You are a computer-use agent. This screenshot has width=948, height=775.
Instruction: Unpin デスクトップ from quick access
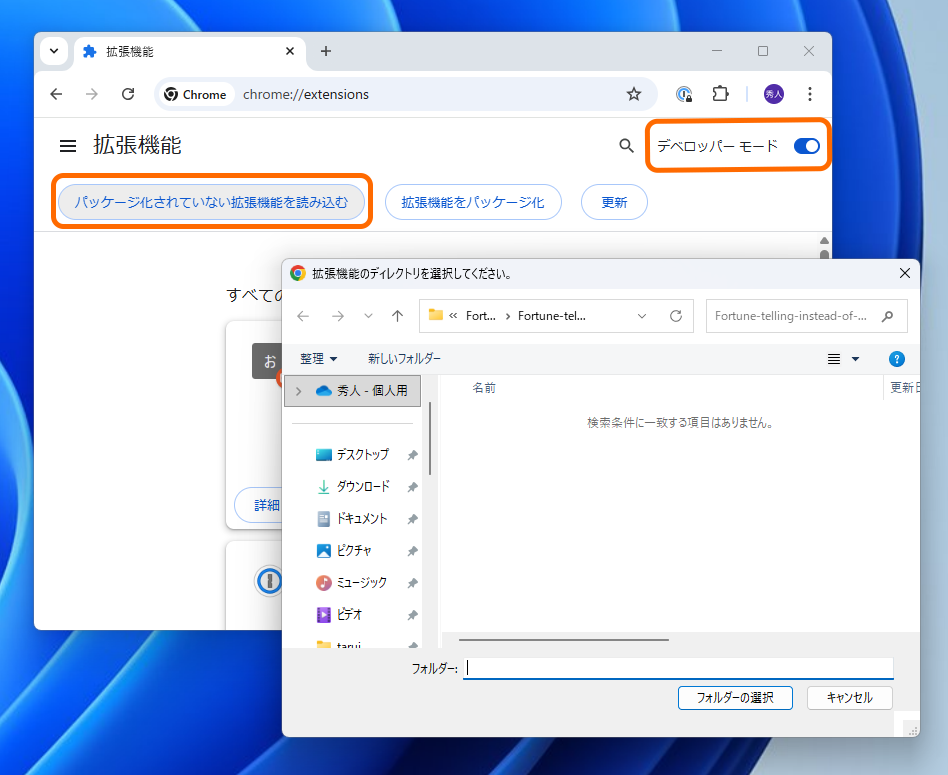(x=411, y=454)
